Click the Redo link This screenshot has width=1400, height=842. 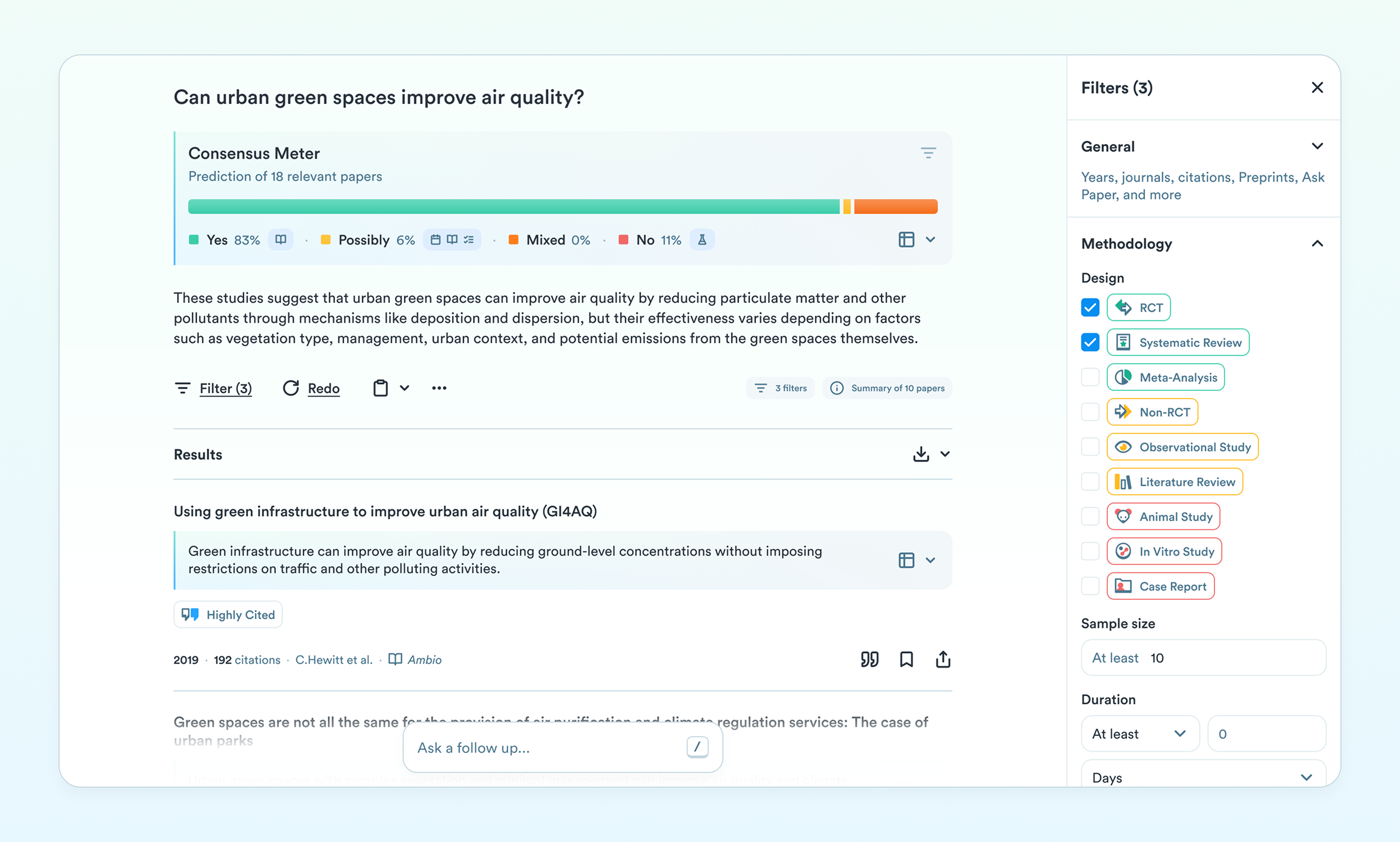[x=324, y=388]
